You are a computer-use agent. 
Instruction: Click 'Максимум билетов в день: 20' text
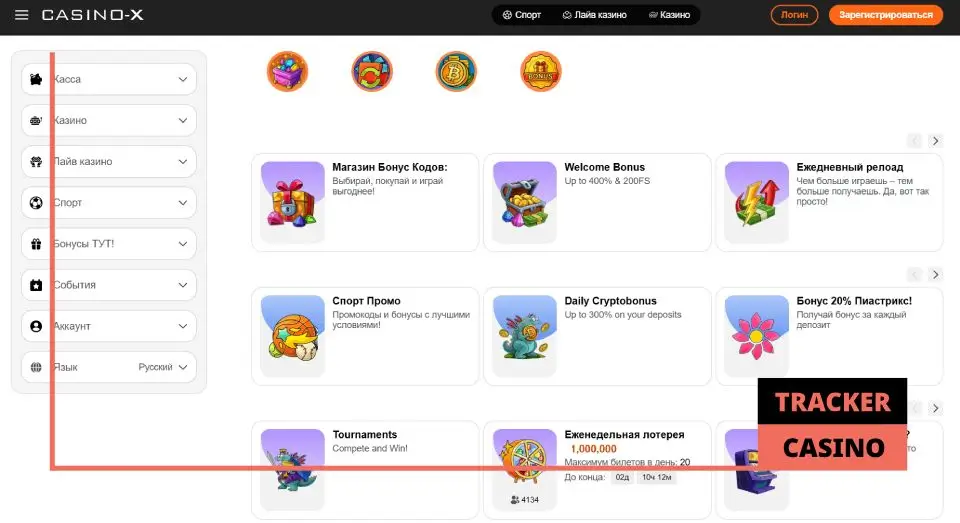(627, 462)
